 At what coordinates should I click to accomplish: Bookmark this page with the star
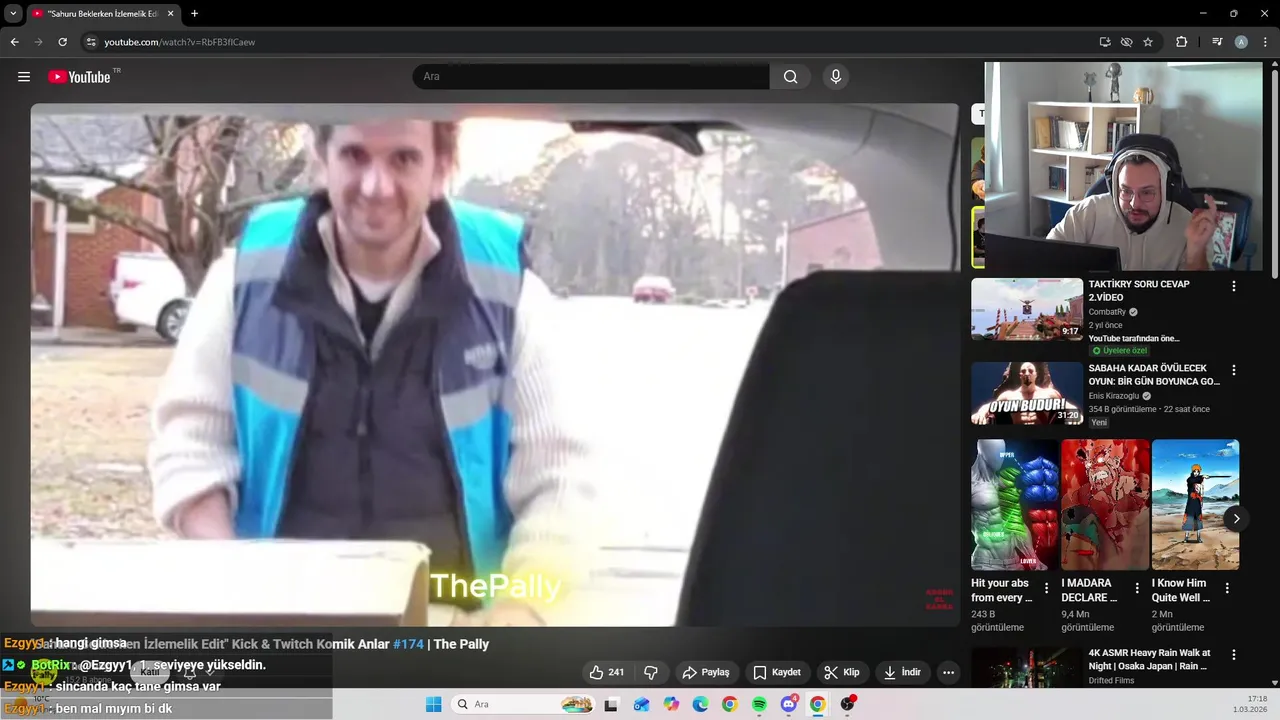coord(1148,42)
